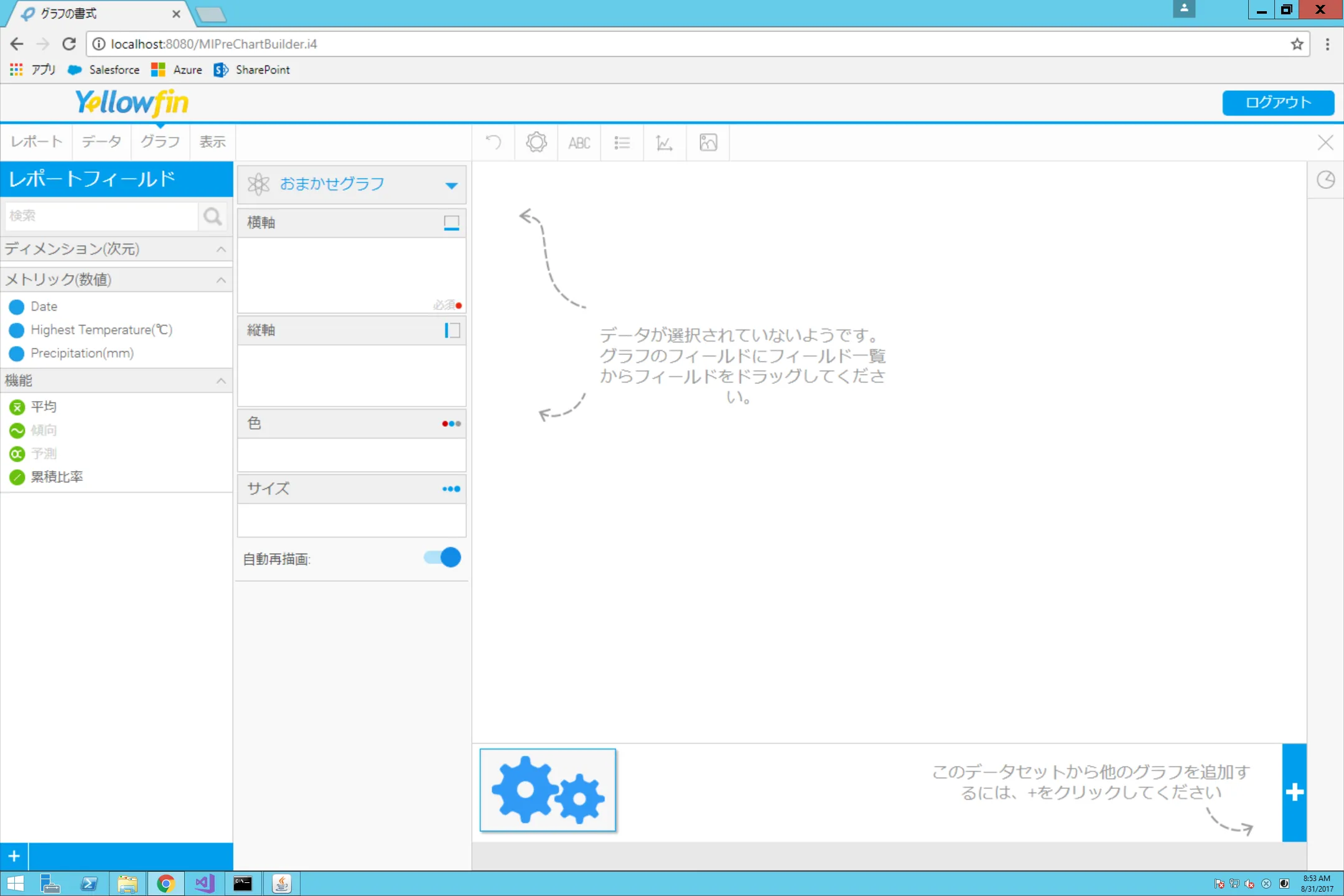This screenshot has width=1344, height=896.
Task: Click the undo icon in the chart toolbar
Action: (x=493, y=142)
